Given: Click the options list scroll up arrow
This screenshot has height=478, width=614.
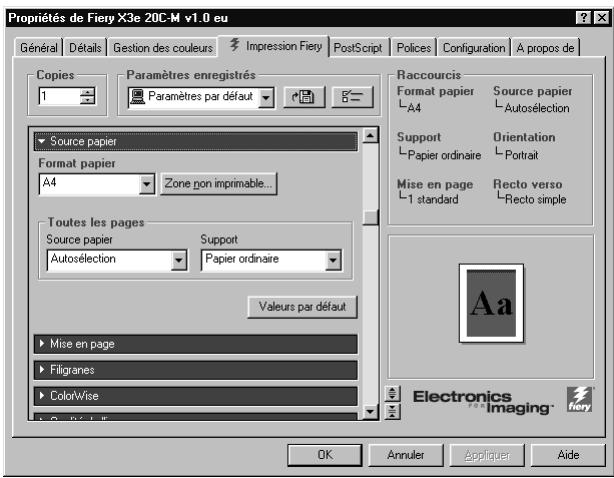Looking at the screenshot, I should point(370,135).
